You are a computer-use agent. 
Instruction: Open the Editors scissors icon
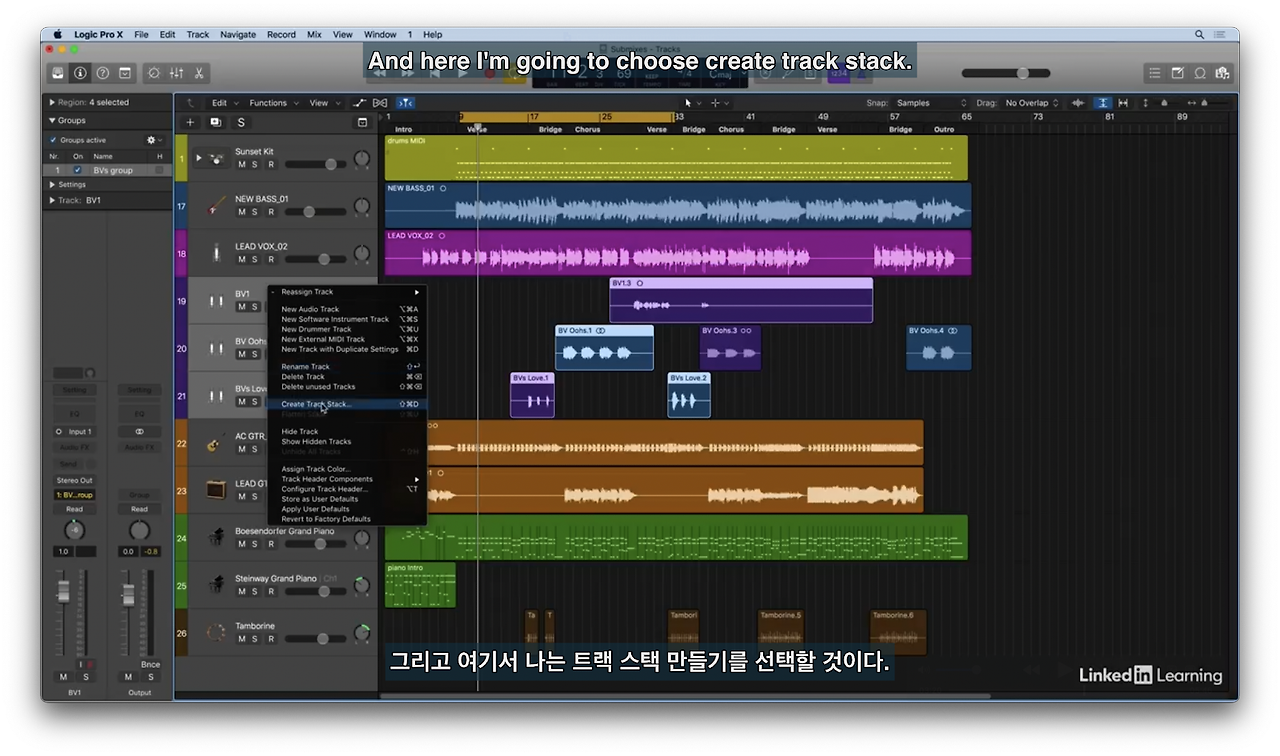[x=199, y=73]
